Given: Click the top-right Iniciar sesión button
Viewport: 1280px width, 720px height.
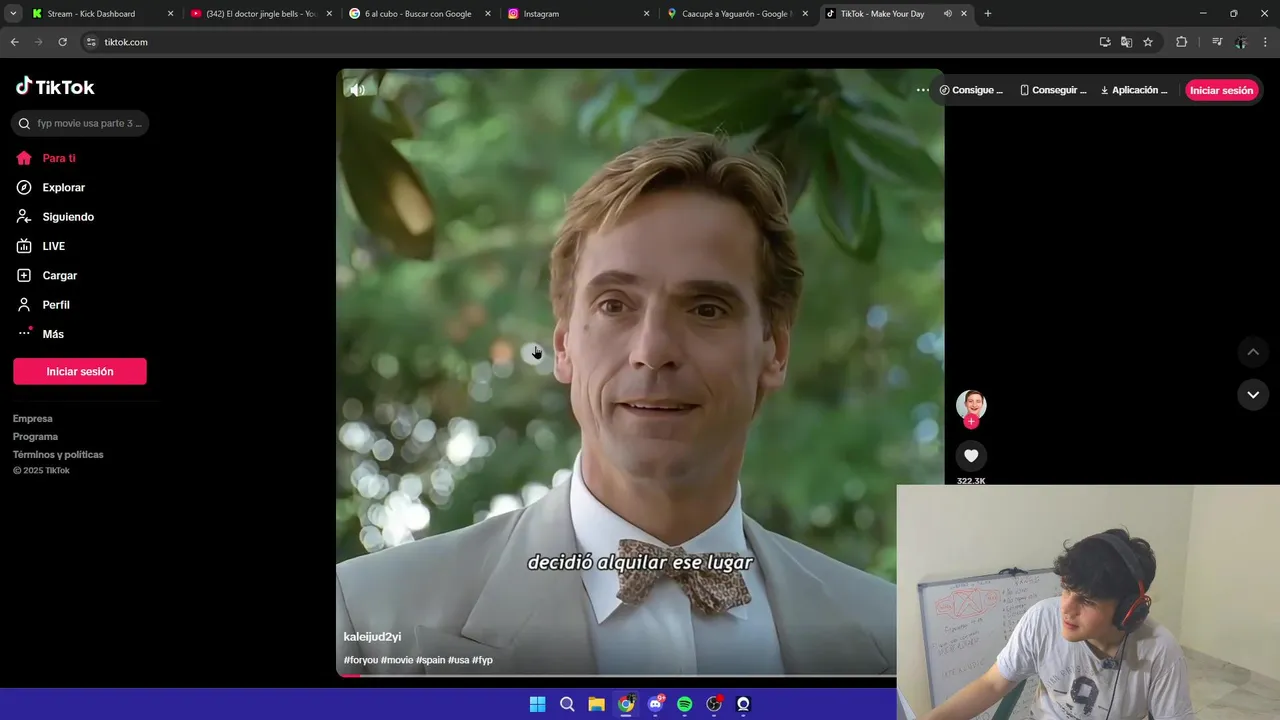Looking at the screenshot, I should click(x=1221, y=90).
